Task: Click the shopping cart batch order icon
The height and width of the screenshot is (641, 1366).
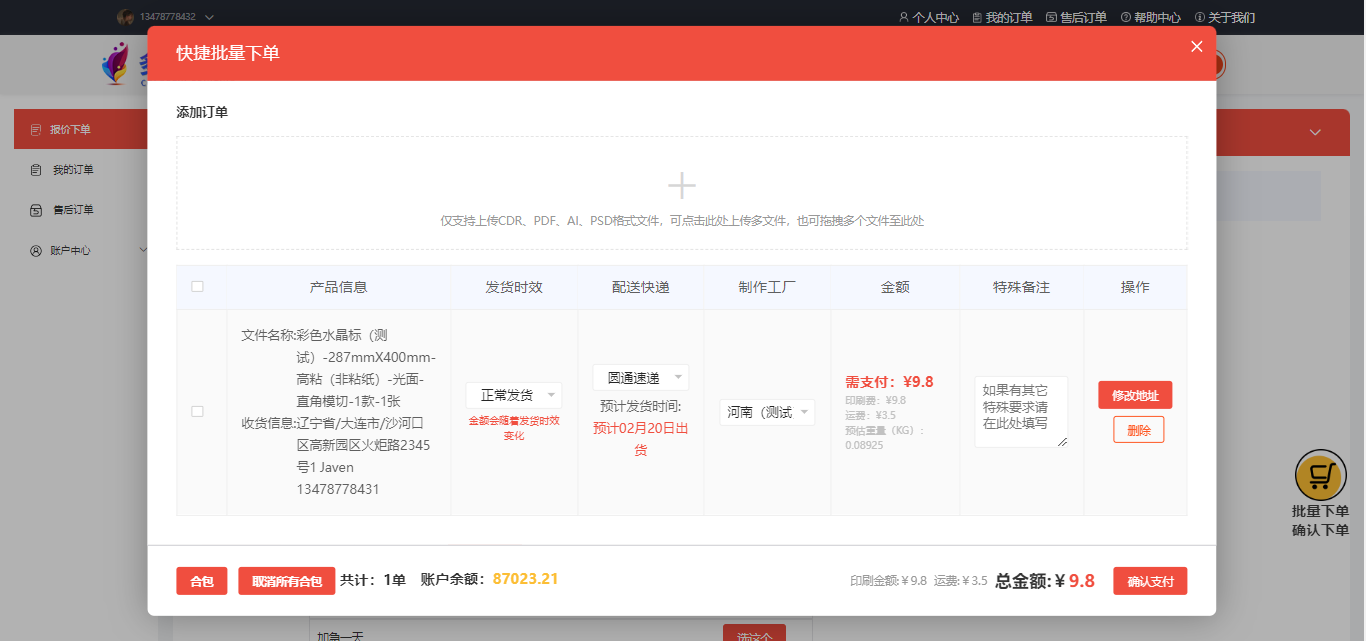Action: [x=1320, y=476]
